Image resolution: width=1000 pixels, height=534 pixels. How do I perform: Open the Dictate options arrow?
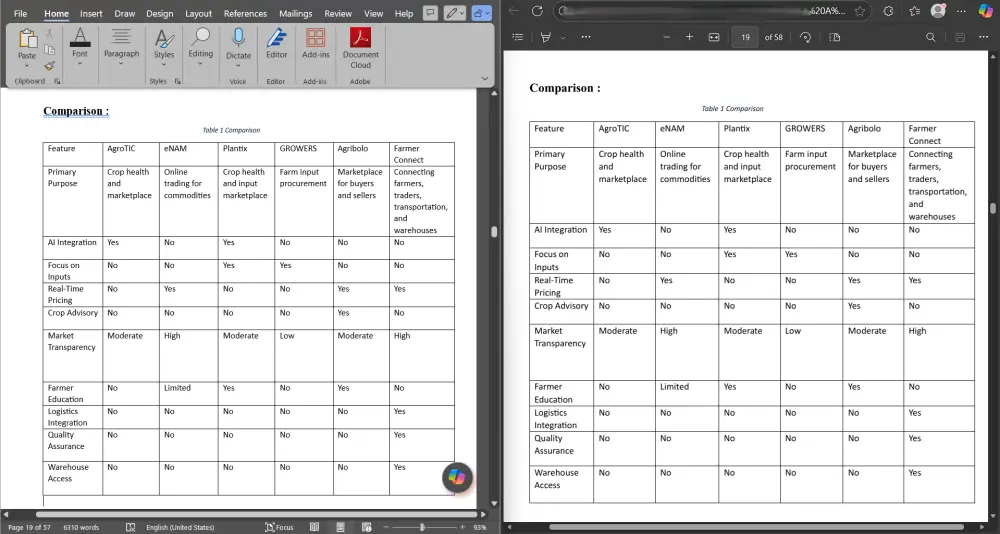click(x=239, y=64)
